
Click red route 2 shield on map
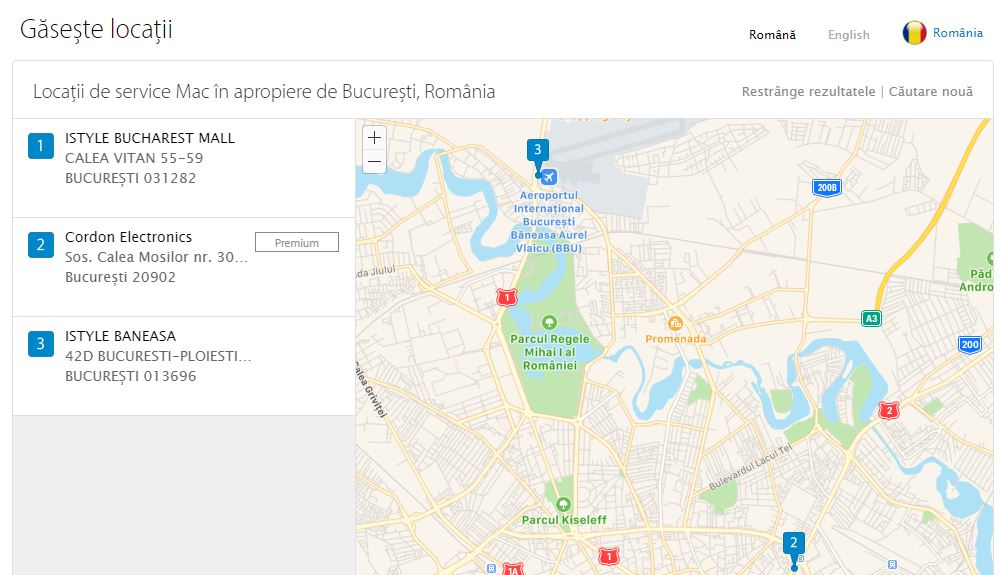pos(889,410)
